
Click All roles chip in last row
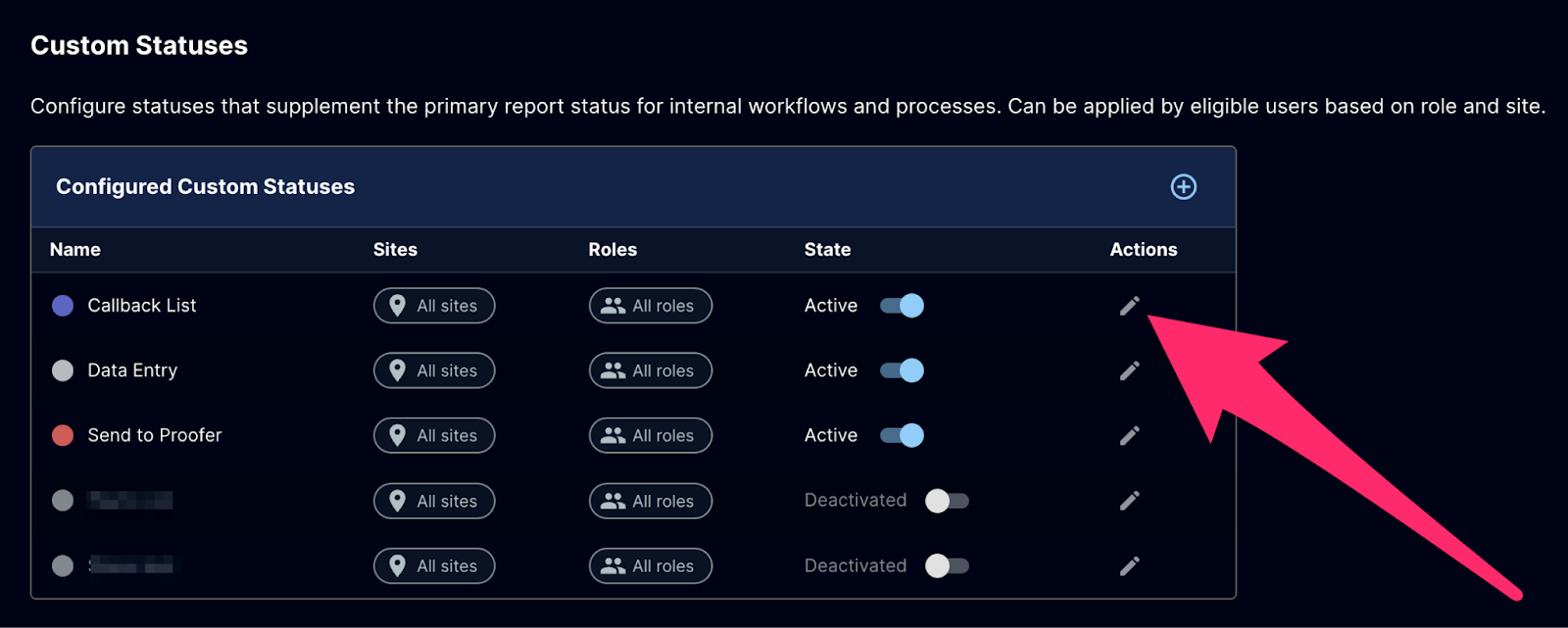click(651, 565)
